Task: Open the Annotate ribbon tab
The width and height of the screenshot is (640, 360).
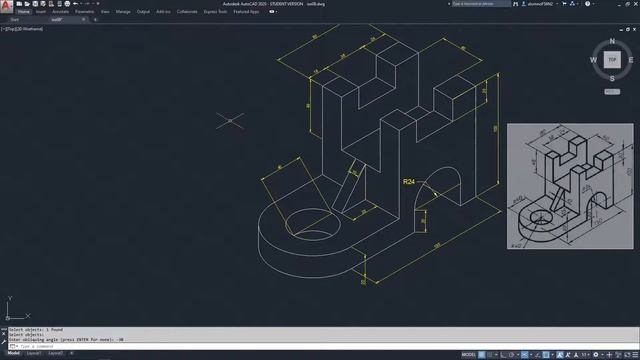Action: point(60,12)
